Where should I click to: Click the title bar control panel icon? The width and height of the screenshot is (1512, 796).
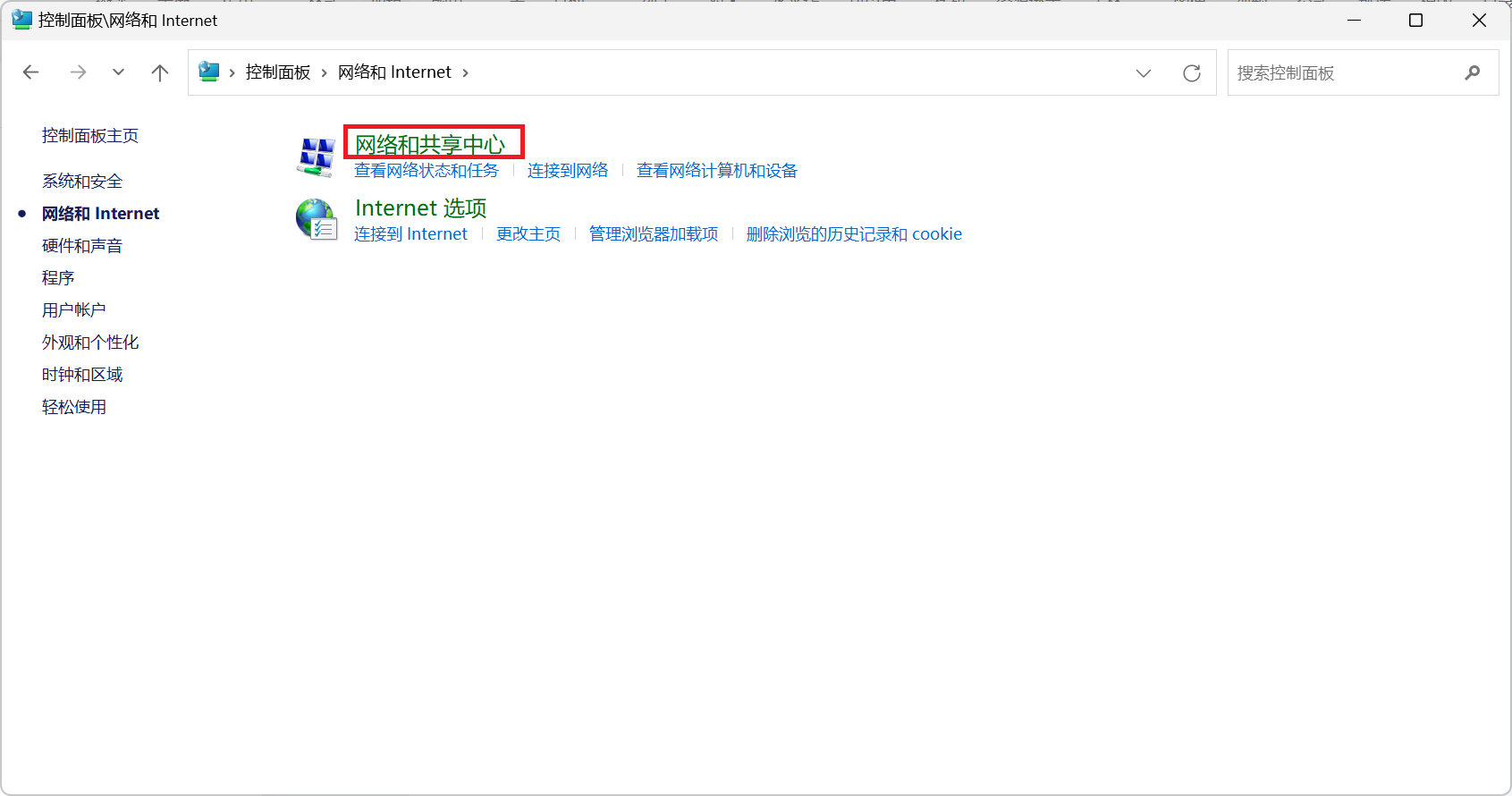coord(21,20)
